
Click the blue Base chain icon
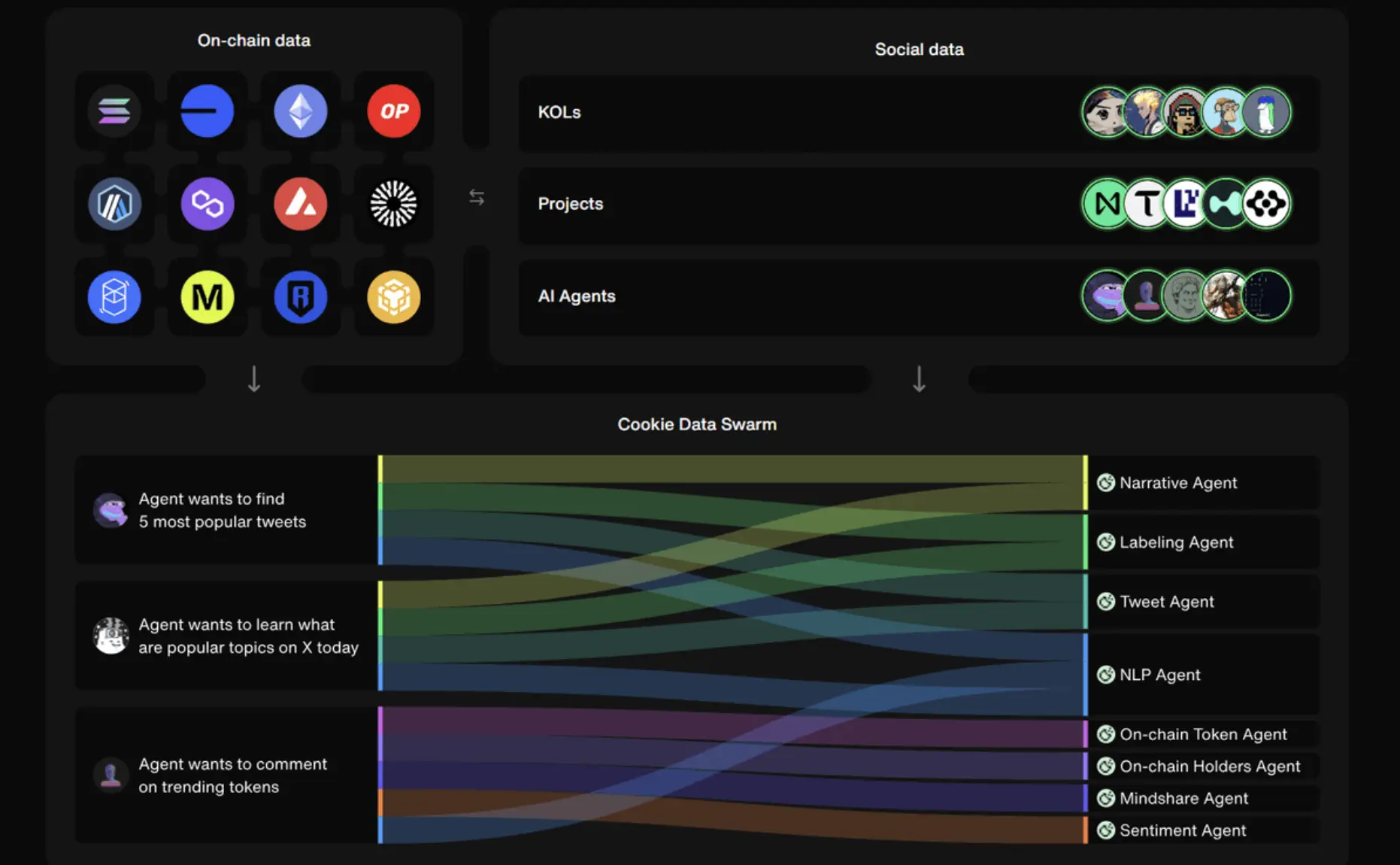(208, 111)
